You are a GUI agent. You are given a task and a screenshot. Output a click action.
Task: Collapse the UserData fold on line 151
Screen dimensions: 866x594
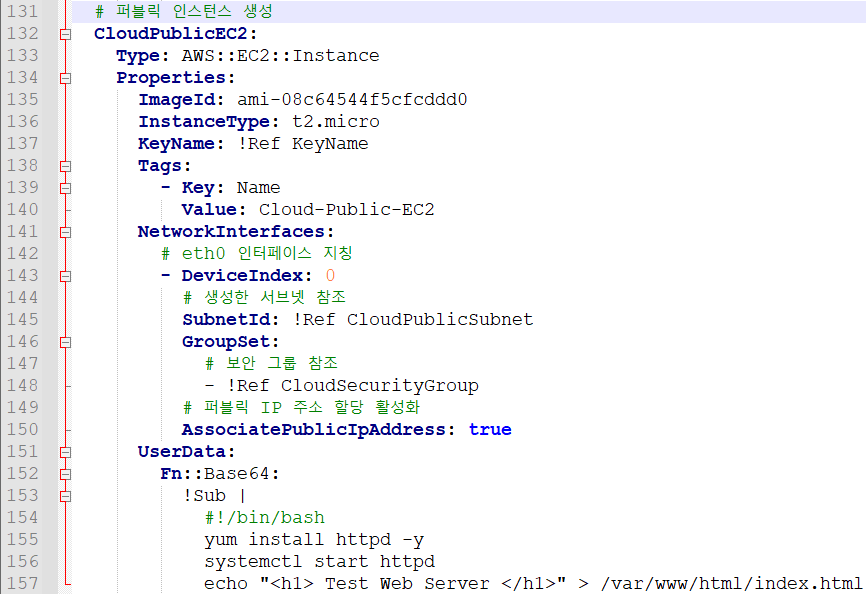[65, 452]
